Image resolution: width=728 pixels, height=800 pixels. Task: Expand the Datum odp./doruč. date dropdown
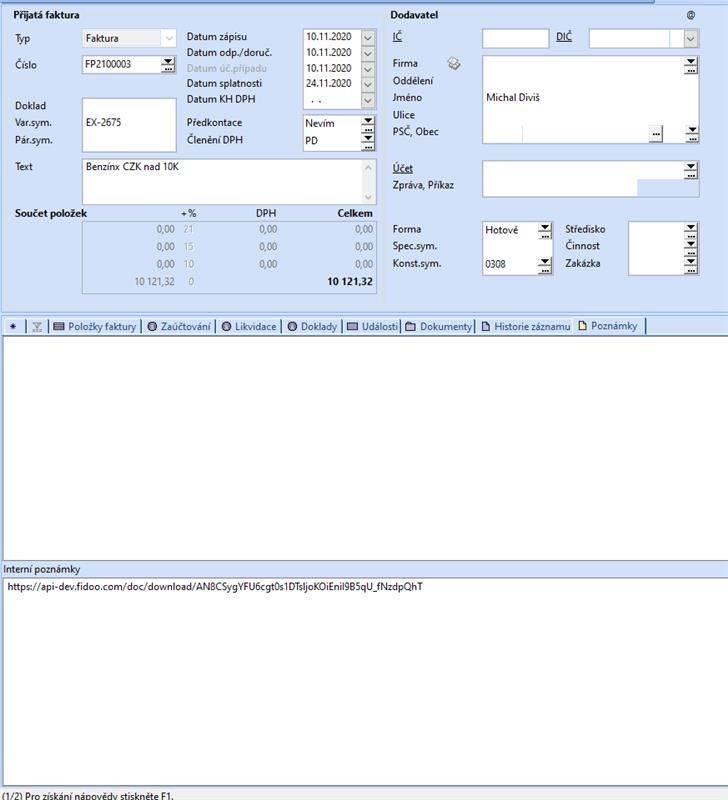tap(368, 53)
